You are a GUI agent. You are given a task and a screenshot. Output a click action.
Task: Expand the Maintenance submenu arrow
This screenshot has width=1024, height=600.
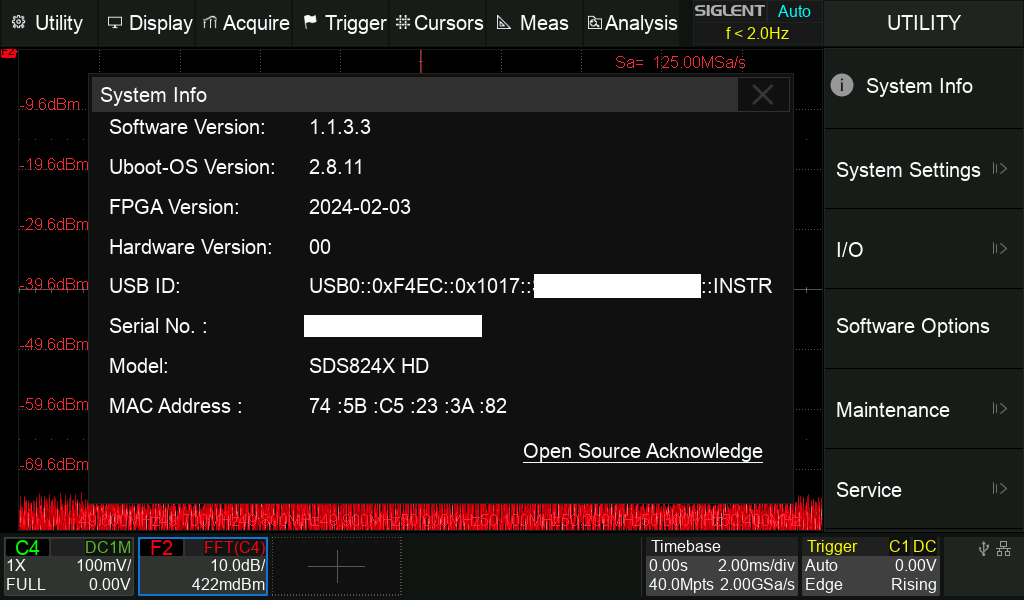[x=999, y=409]
